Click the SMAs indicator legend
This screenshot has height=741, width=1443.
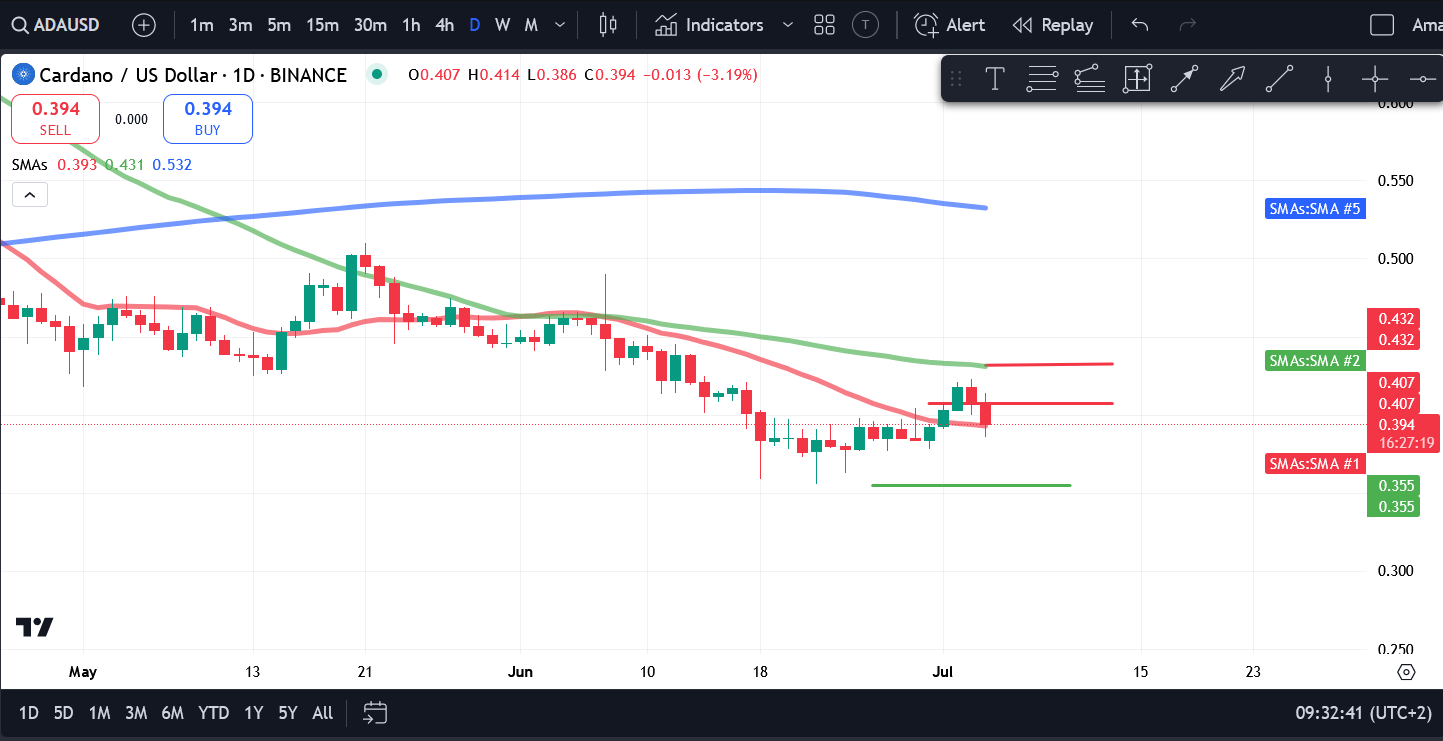(30, 165)
